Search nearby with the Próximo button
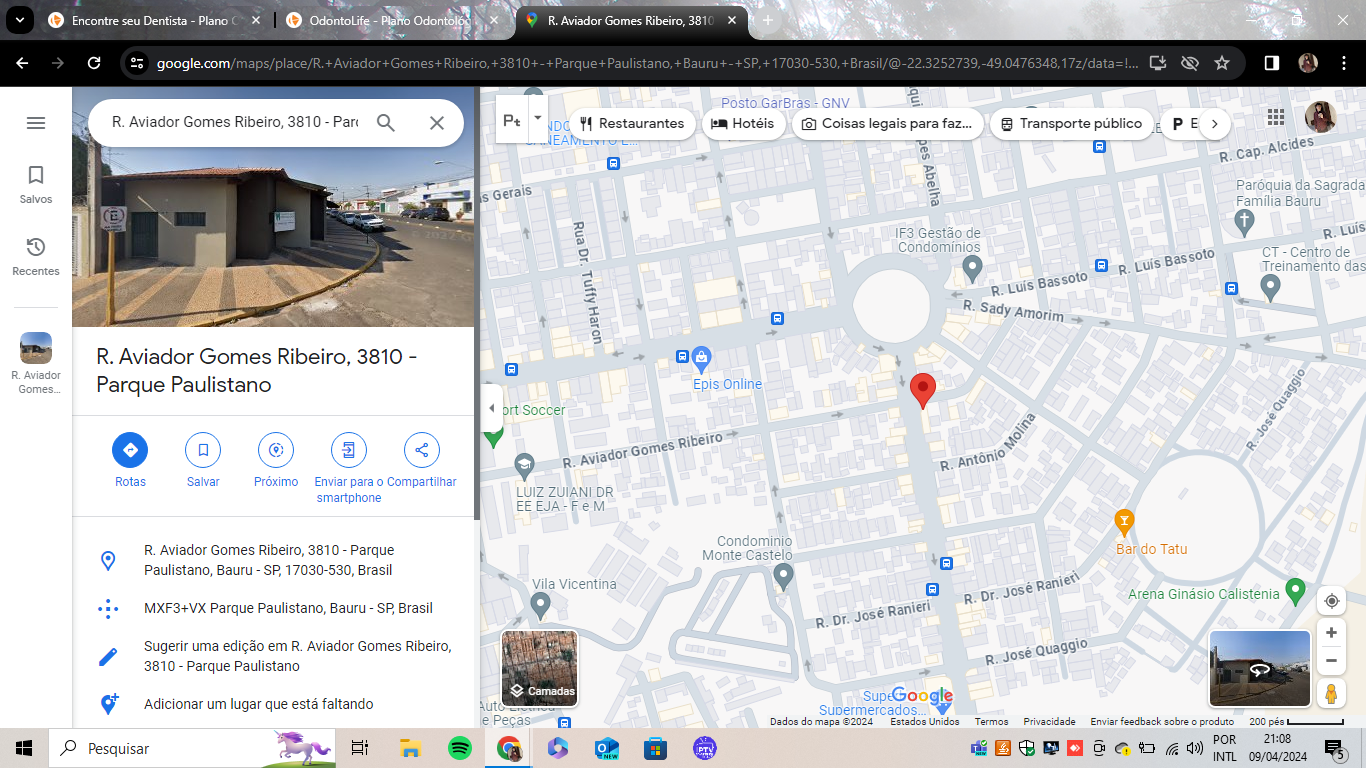The height and width of the screenshot is (768, 1366). tap(276, 460)
